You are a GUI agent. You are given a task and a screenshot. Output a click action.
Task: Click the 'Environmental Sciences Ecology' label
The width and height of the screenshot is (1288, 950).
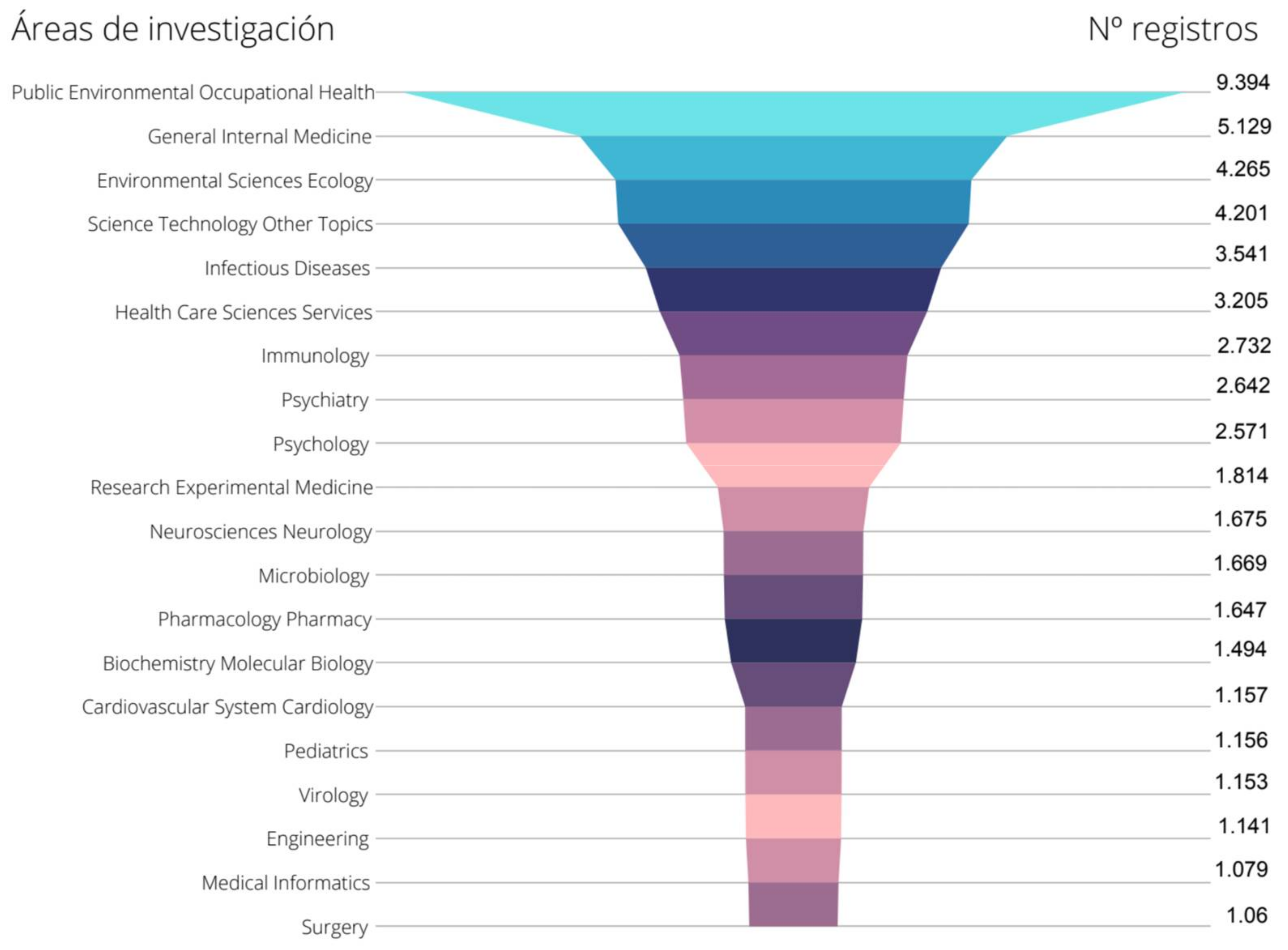pos(235,180)
